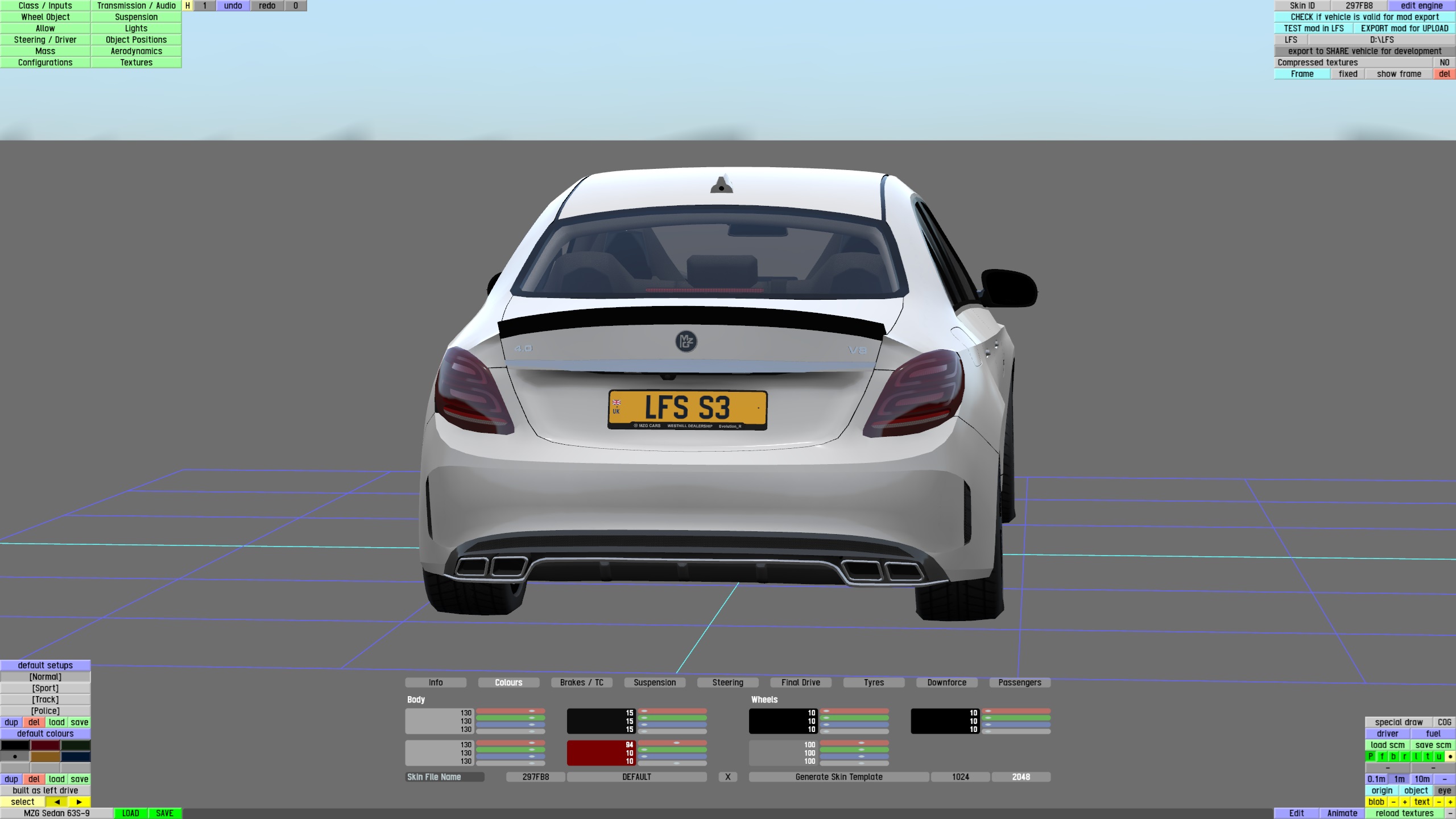Click the Skin File Name 297FB8 field
Screen dimensions: 1456x819
click(535, 777)
